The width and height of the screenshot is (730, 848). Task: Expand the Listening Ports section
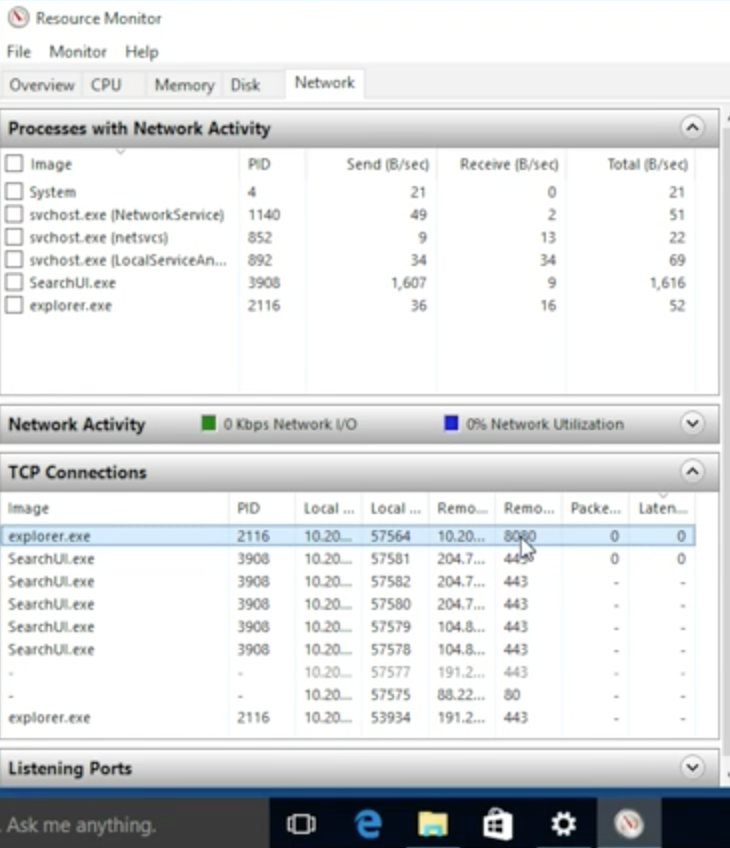point(692,767)
